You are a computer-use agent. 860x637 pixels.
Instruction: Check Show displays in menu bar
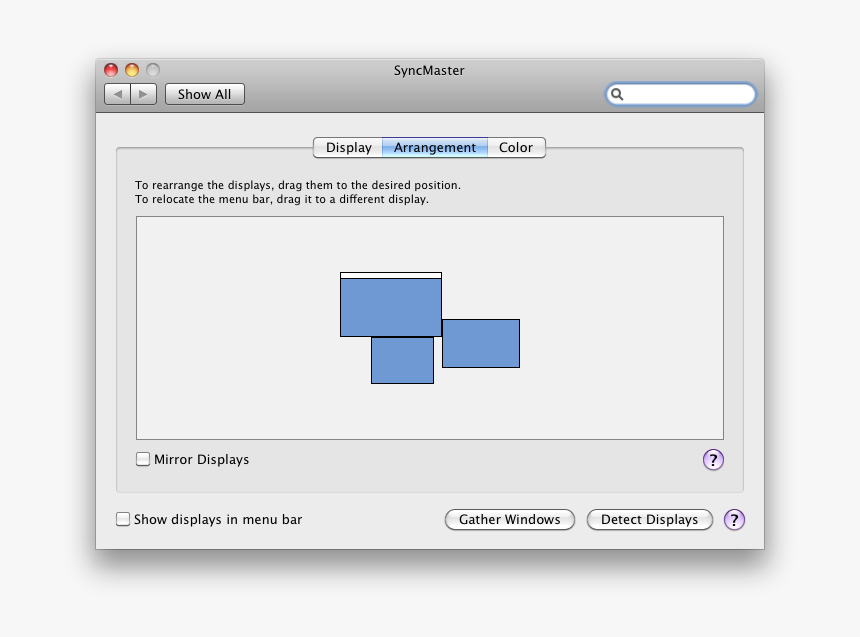pos(123,519)
